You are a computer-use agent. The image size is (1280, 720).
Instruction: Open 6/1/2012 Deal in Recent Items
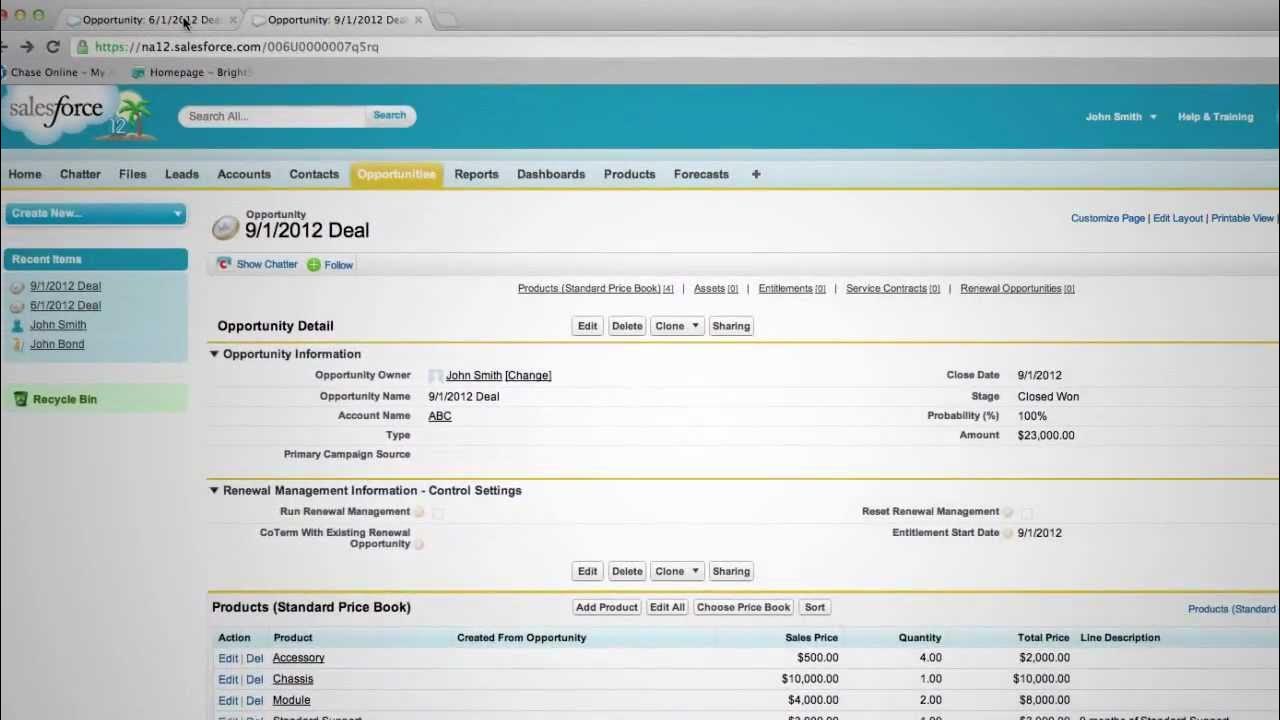(65, 306)
